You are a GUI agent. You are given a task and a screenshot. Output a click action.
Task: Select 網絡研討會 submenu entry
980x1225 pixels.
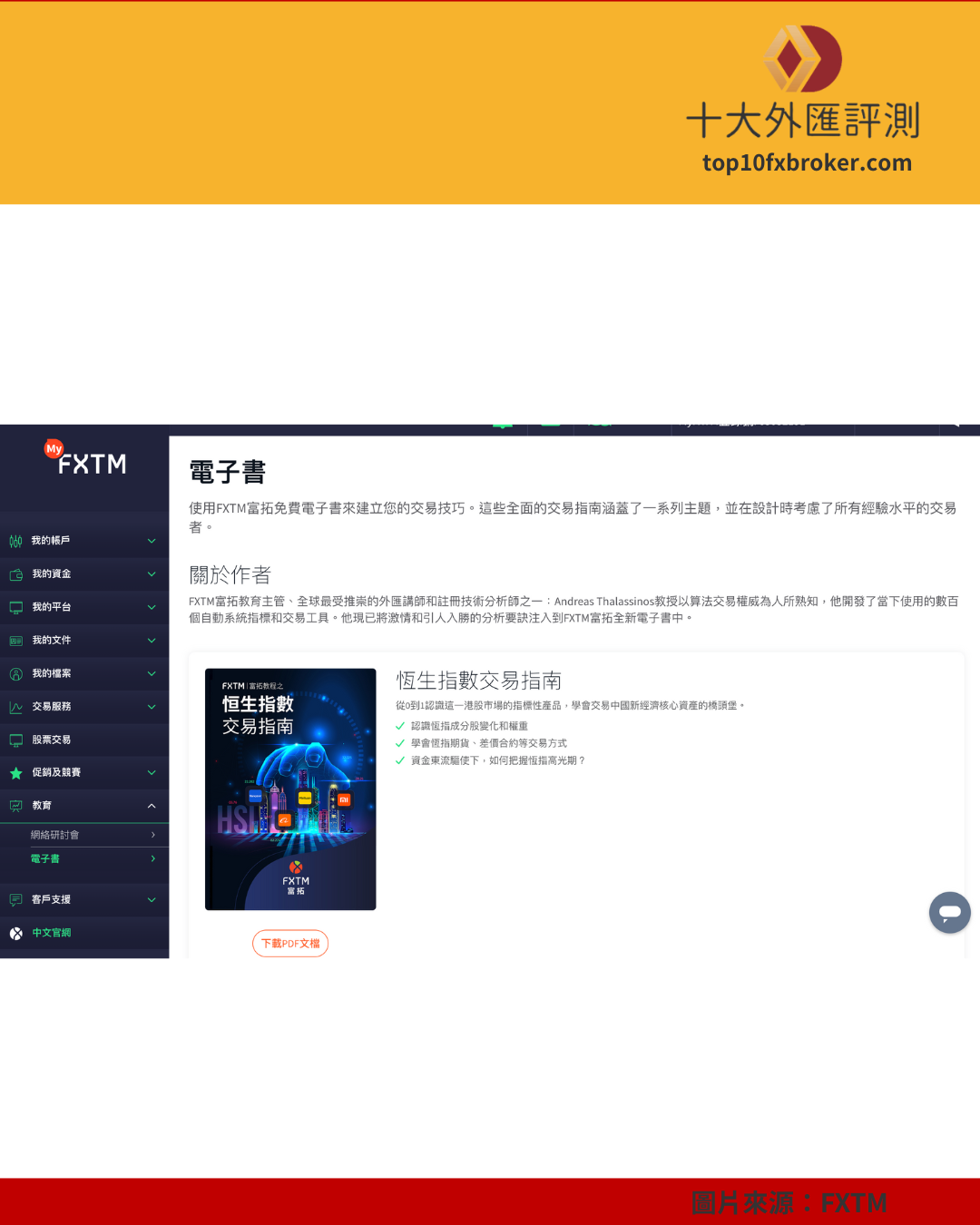click(54, 835)
